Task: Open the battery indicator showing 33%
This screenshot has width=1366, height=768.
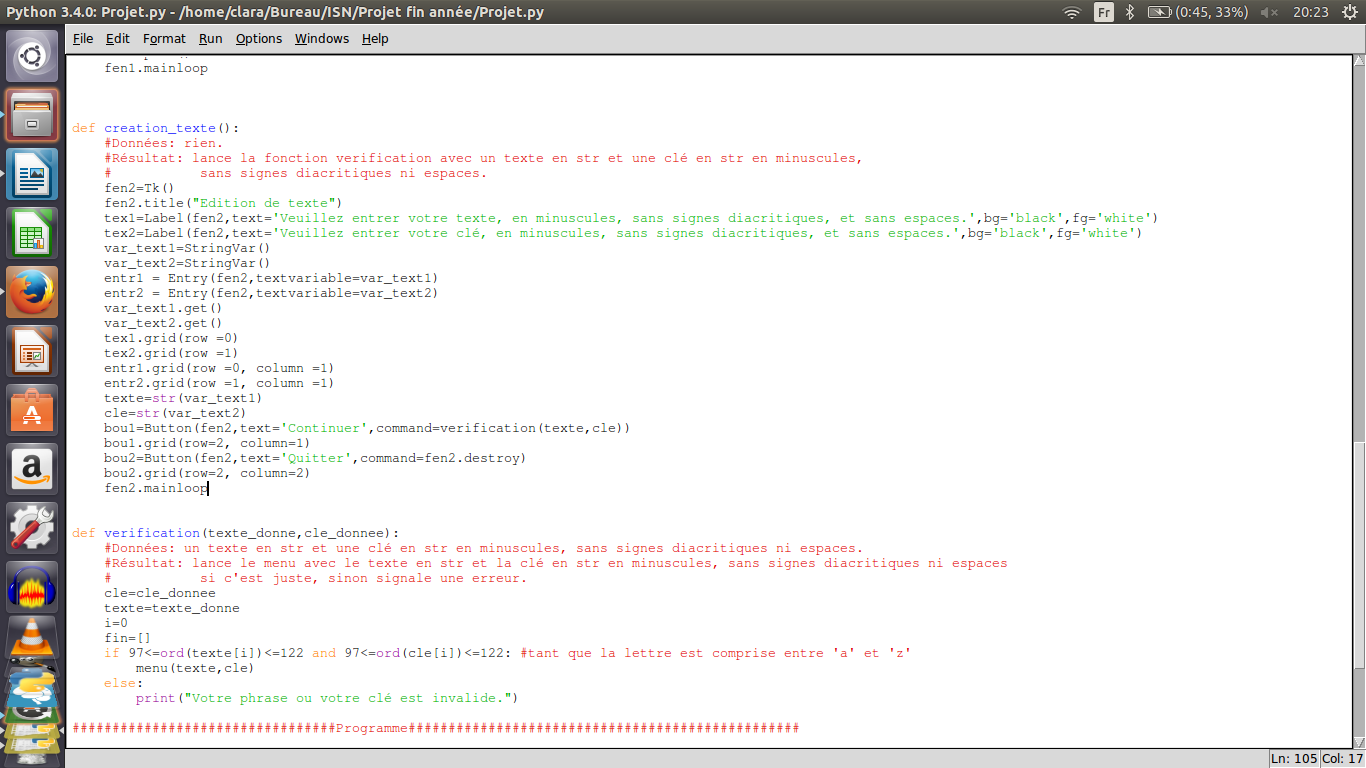Action: click(x=1197, y=12)
